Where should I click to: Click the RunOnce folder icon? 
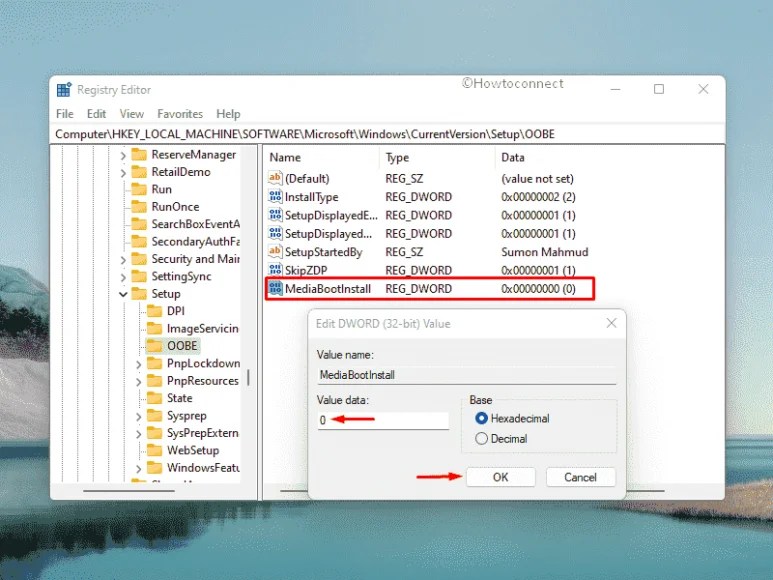pos(139,206)
